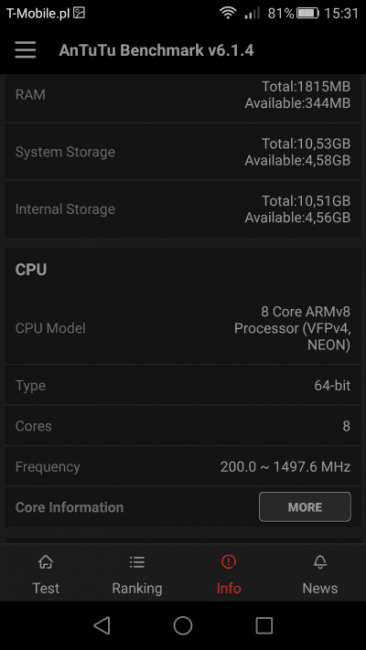Tap the AnTuTu Benchmark v6.1.4 title

[156, 50]
